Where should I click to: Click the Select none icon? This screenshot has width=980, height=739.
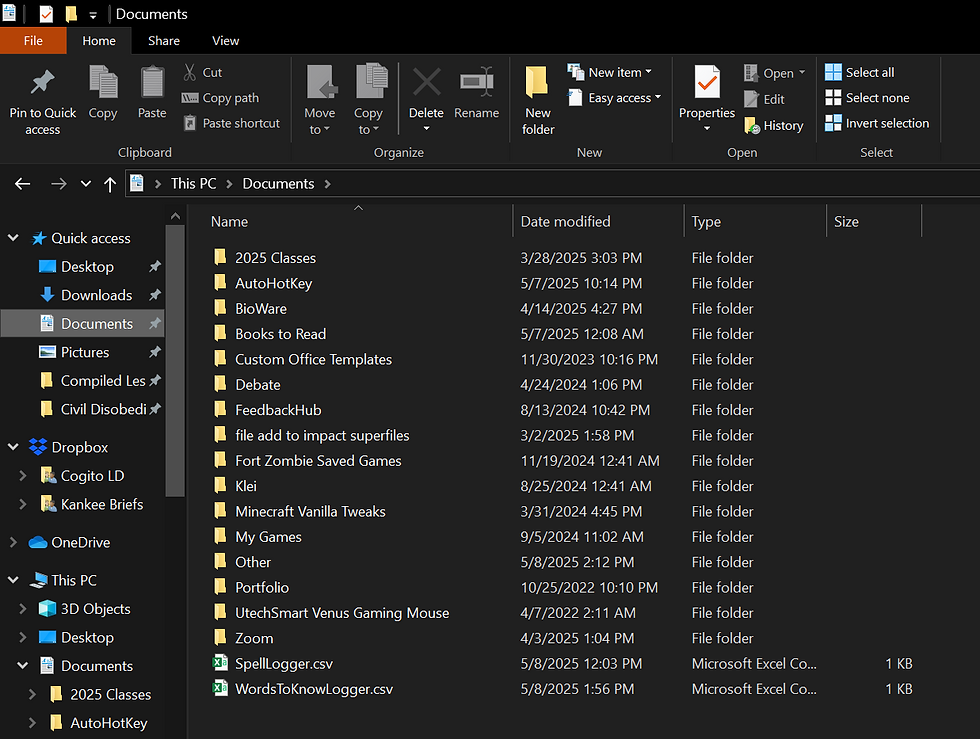(832, 98)
